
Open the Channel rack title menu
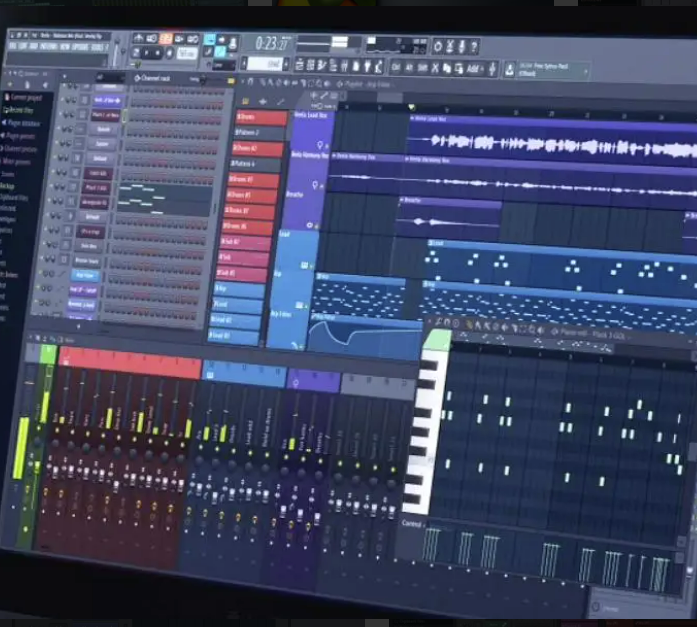[x=152, y=79]
